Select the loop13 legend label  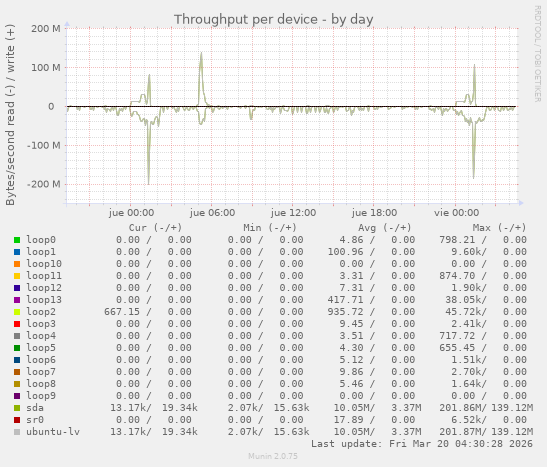(x=44, y=300)
